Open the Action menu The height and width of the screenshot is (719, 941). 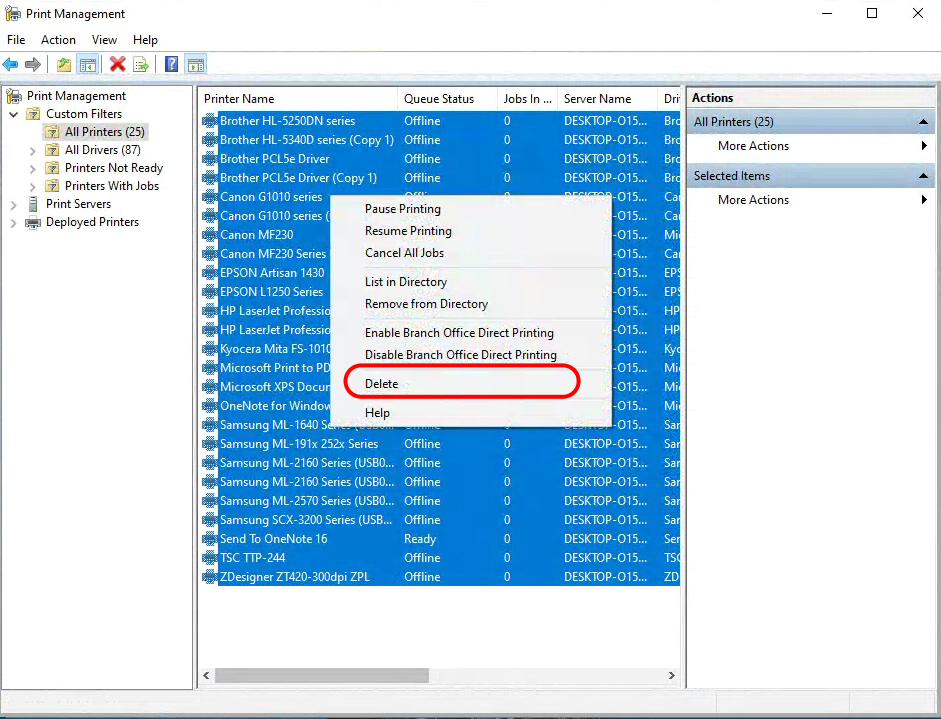click(58, 40)
